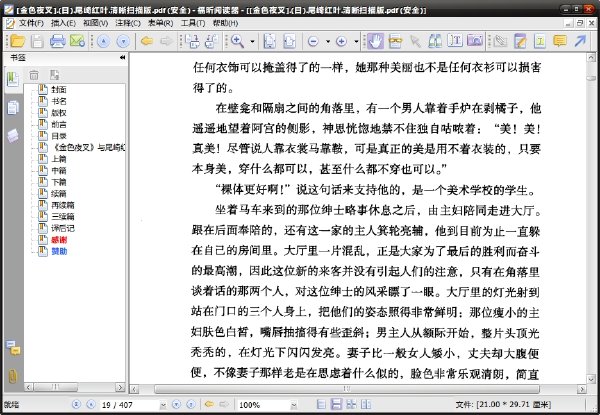Screen dimensions: 600x415
Task: Open the zoom in dropdown arrow
Action: coord(356,41)
